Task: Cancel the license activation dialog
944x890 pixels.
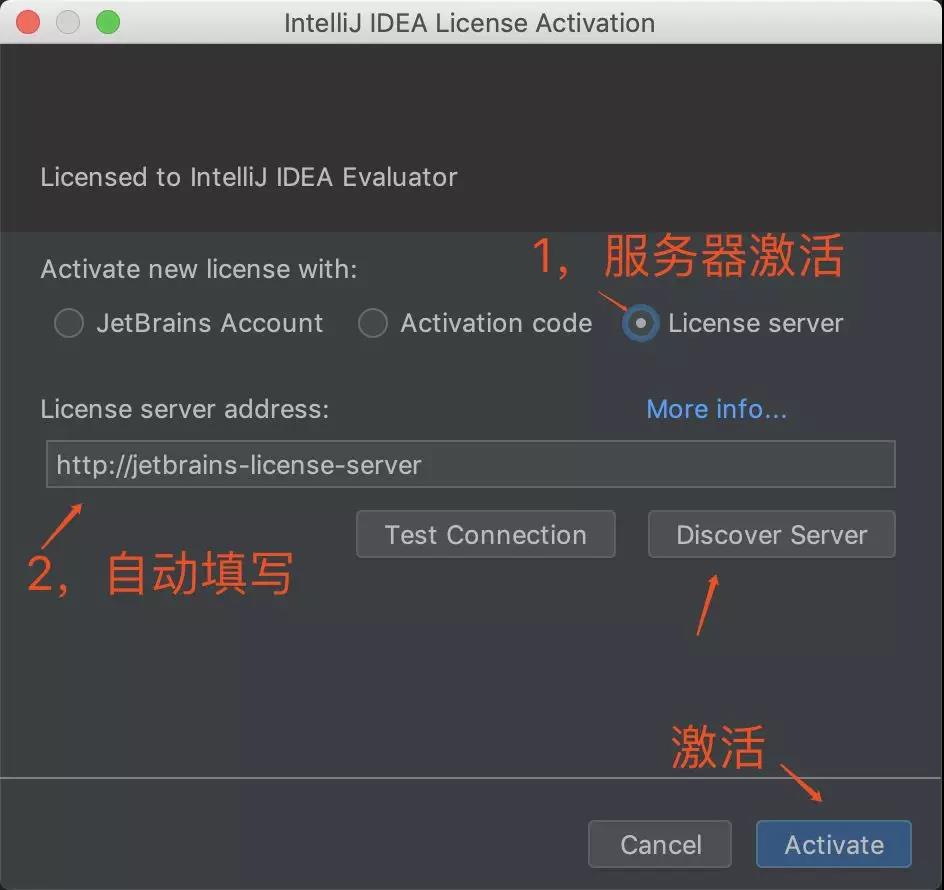Action: 660,844
